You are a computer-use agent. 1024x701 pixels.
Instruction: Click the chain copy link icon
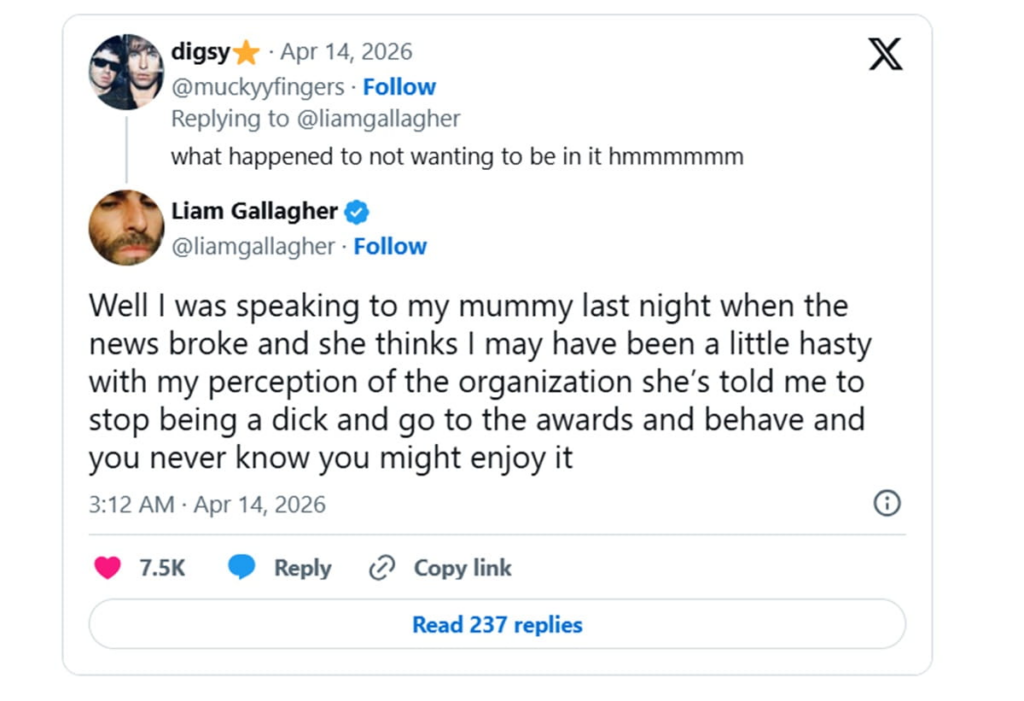click(381, 568)
